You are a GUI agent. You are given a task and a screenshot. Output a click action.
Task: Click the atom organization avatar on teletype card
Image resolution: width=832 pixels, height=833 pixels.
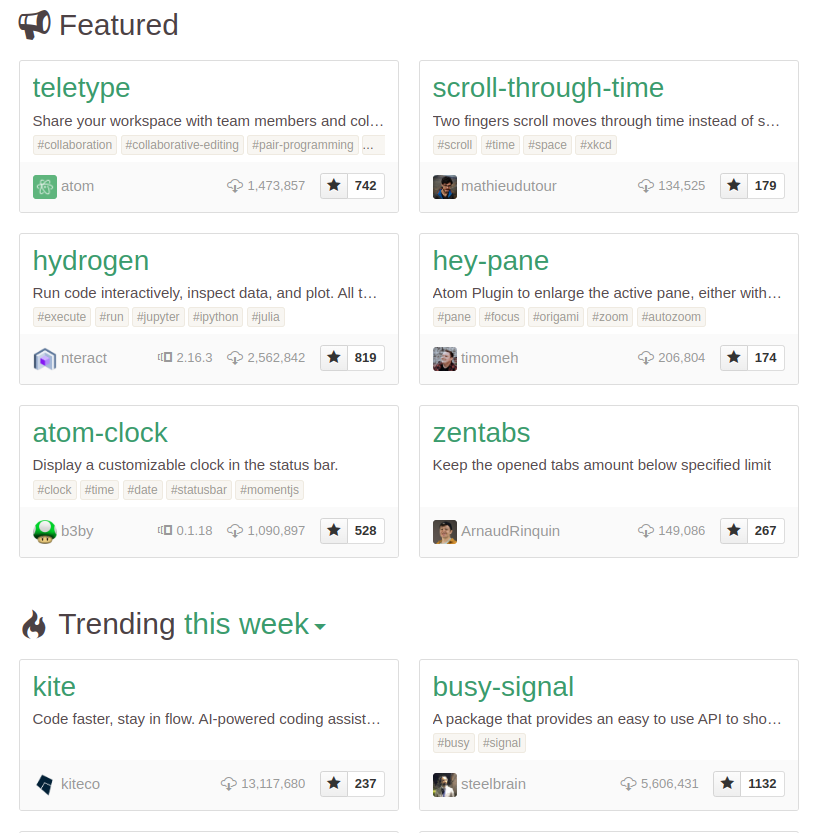tap(44, 186)
